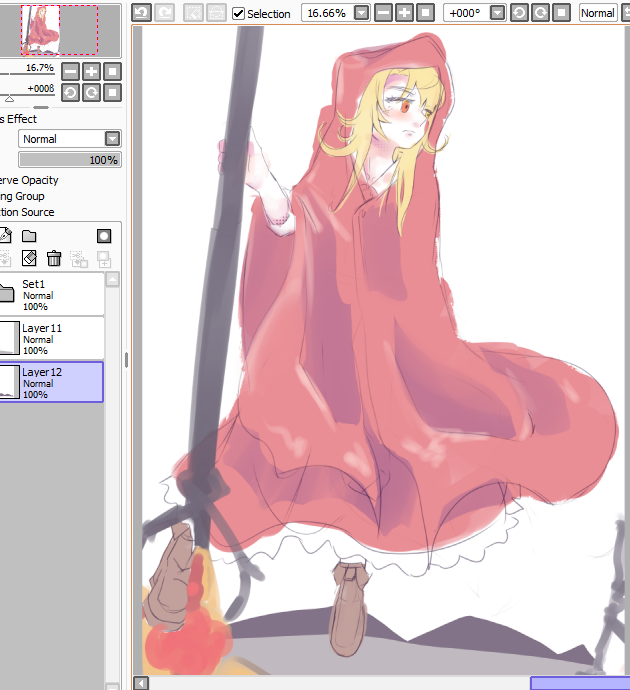
Task: Toggle the Preserve Opacity option
Action: pos(29,180)
